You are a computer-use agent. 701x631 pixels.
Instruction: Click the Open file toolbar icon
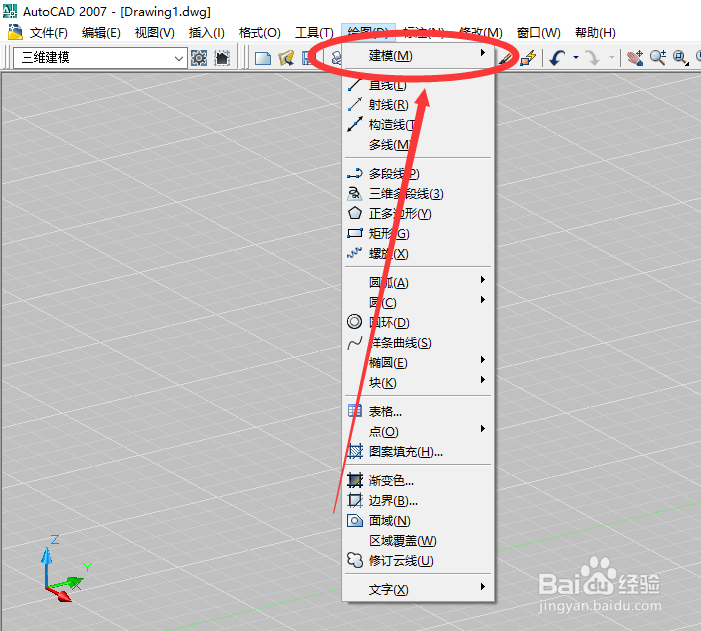click(286, 58)
